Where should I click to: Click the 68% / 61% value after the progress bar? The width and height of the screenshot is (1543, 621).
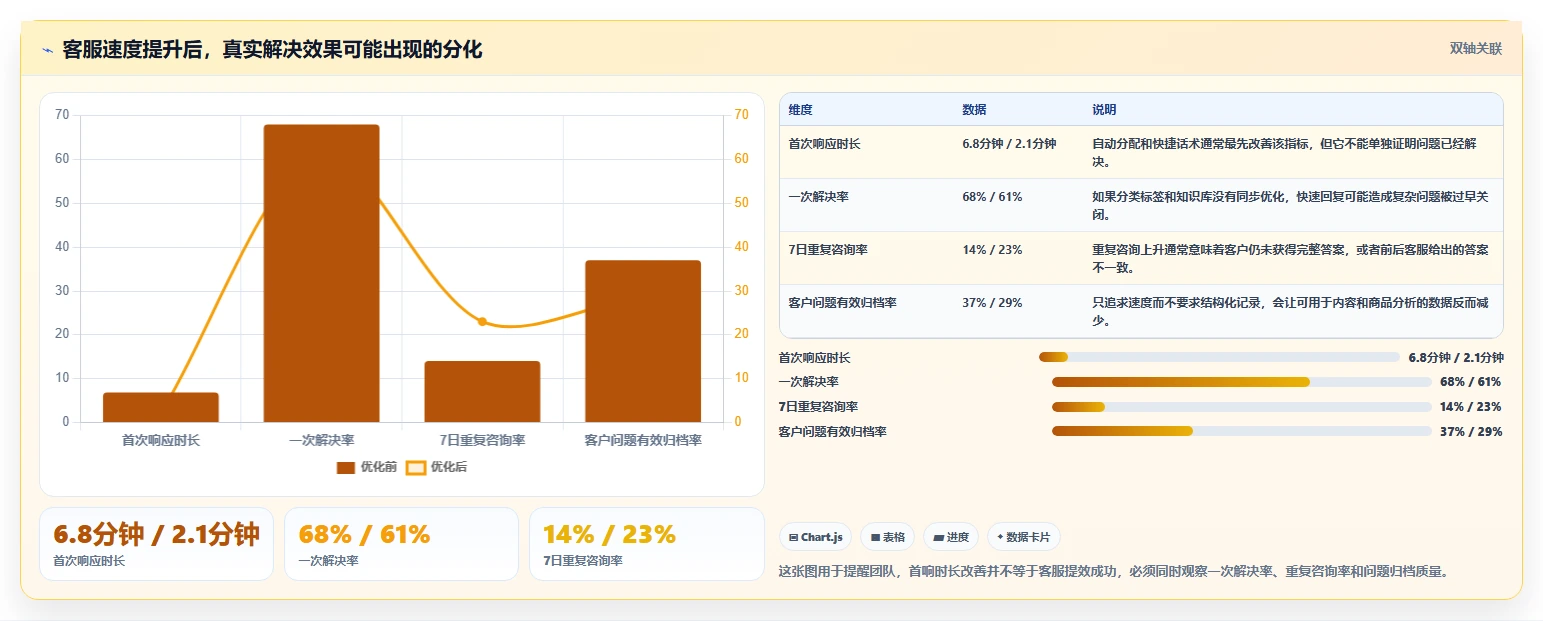pos(1471,382)
